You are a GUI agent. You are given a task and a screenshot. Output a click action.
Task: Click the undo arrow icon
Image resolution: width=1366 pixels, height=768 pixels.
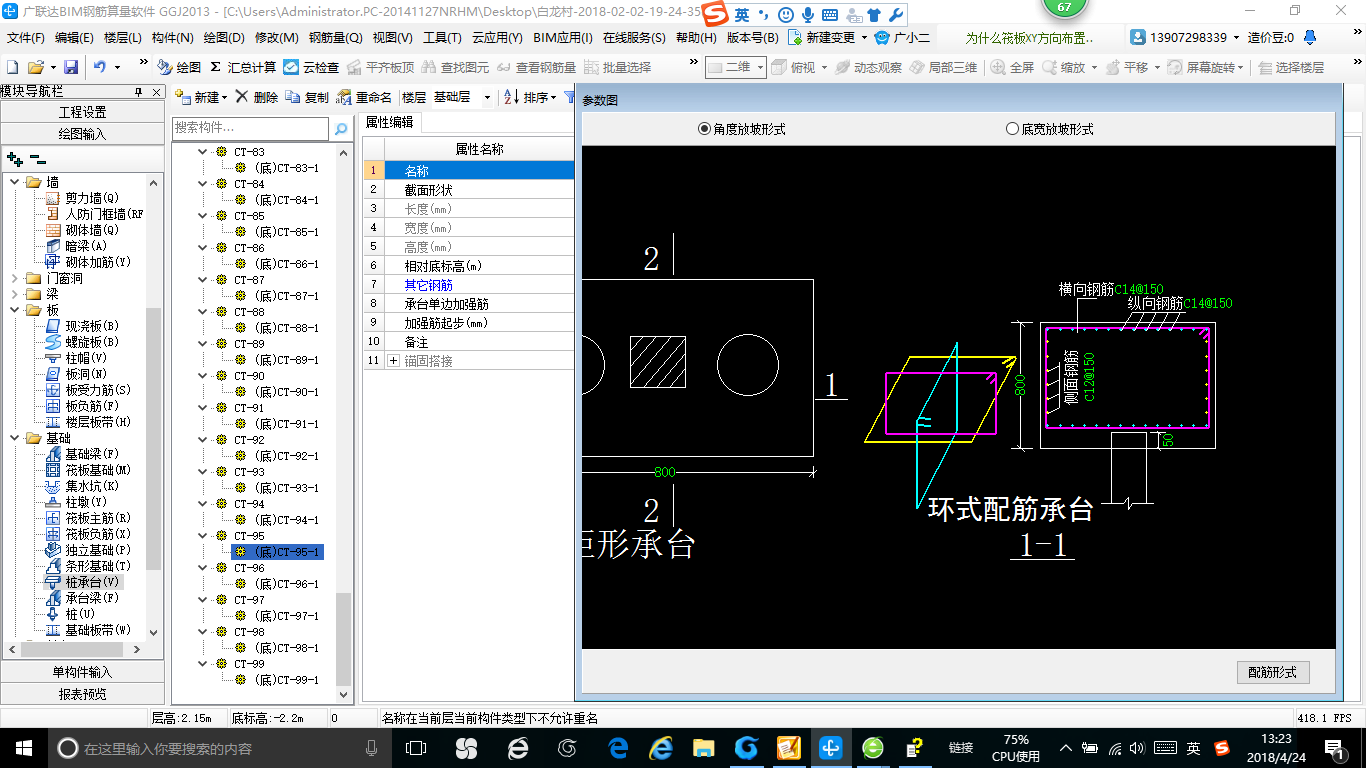[100, 67]
